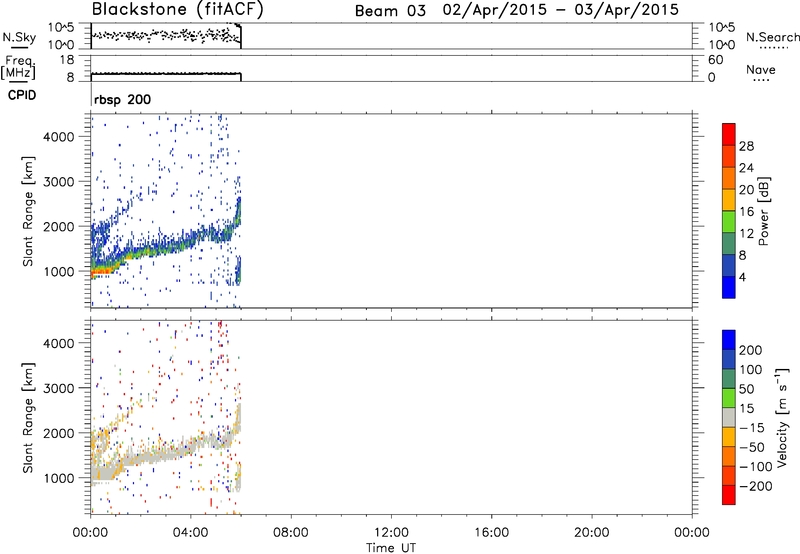The width and height of the screenshot is (800, 554).
Task: Click the bottom blue segment of the Power color bar
Action: (729, 287)
